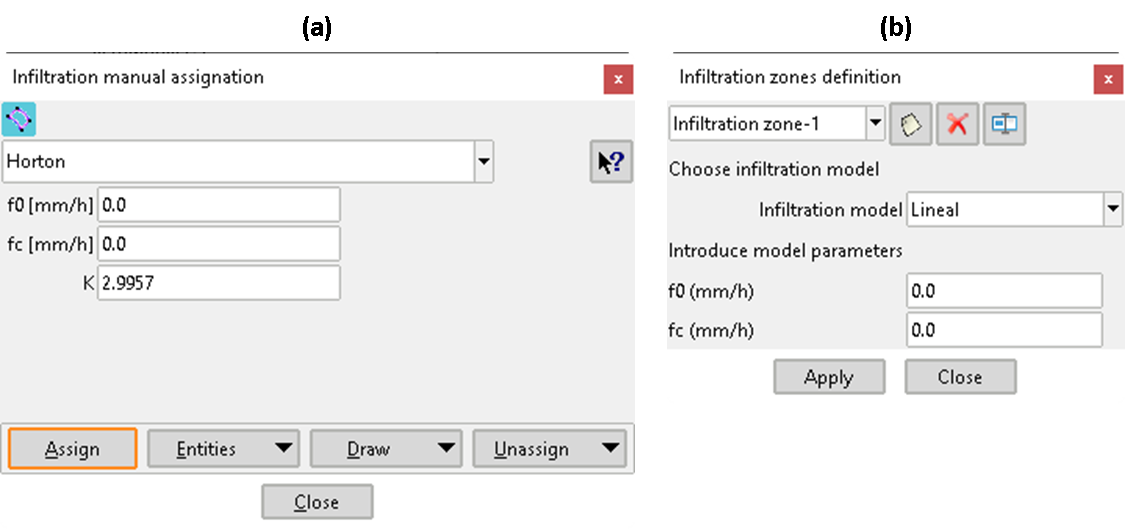The width and height of the screenshot is (1125, 529).
Task: Click Close button next to Apply
Action: [x=960, y=377]
